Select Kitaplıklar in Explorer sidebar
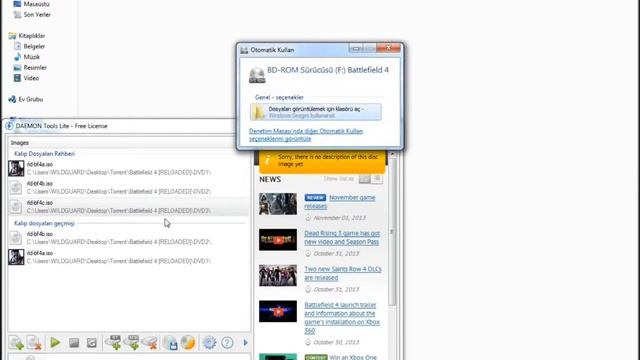This screenshot has width=640, height=360. tap(27, 36)
